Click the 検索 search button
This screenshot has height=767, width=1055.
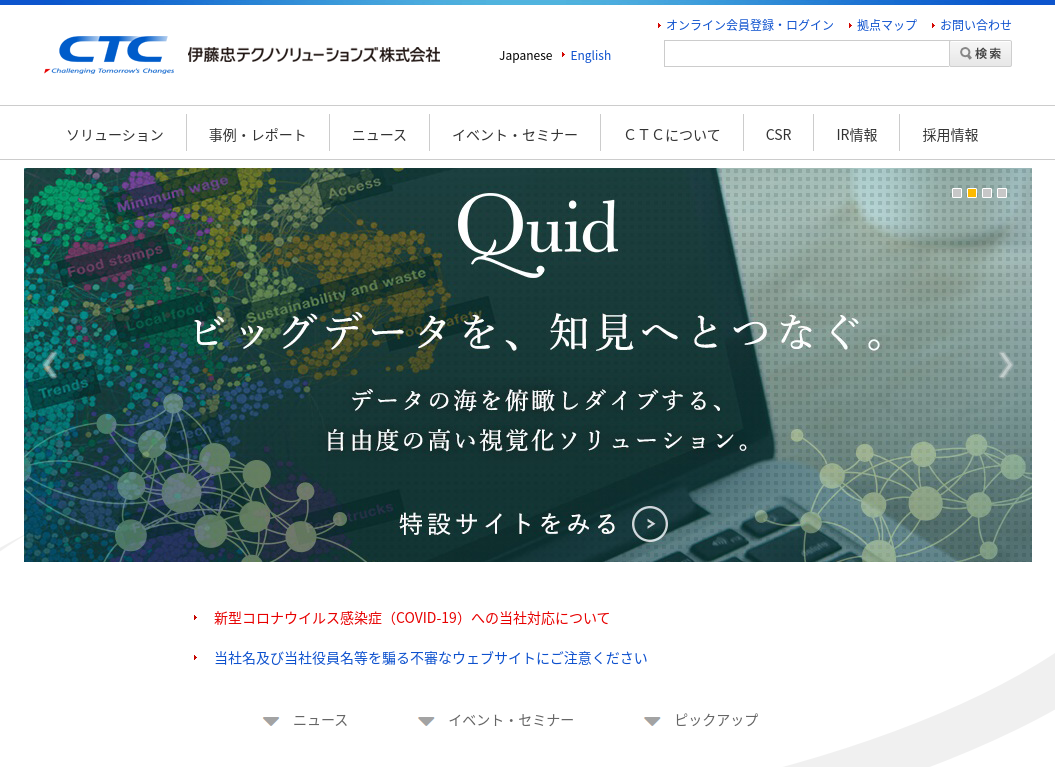[x=980, y=54]
